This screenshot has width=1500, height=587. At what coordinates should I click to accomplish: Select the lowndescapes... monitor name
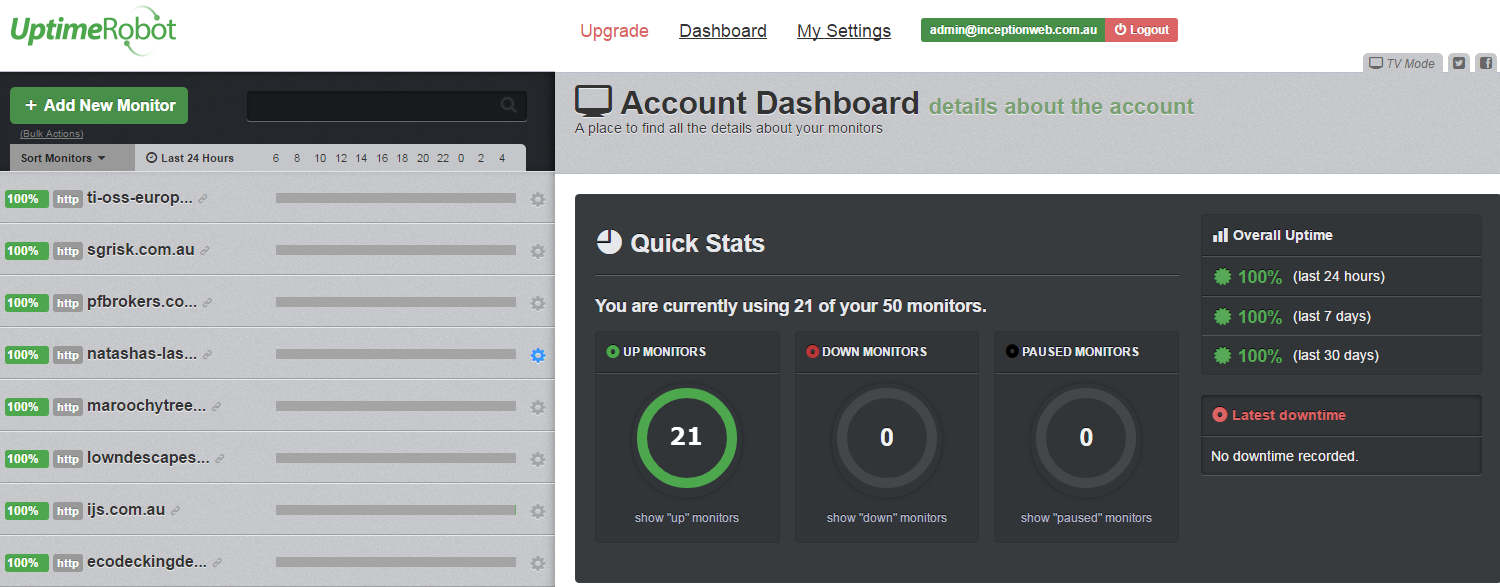(x=149, y=458)
